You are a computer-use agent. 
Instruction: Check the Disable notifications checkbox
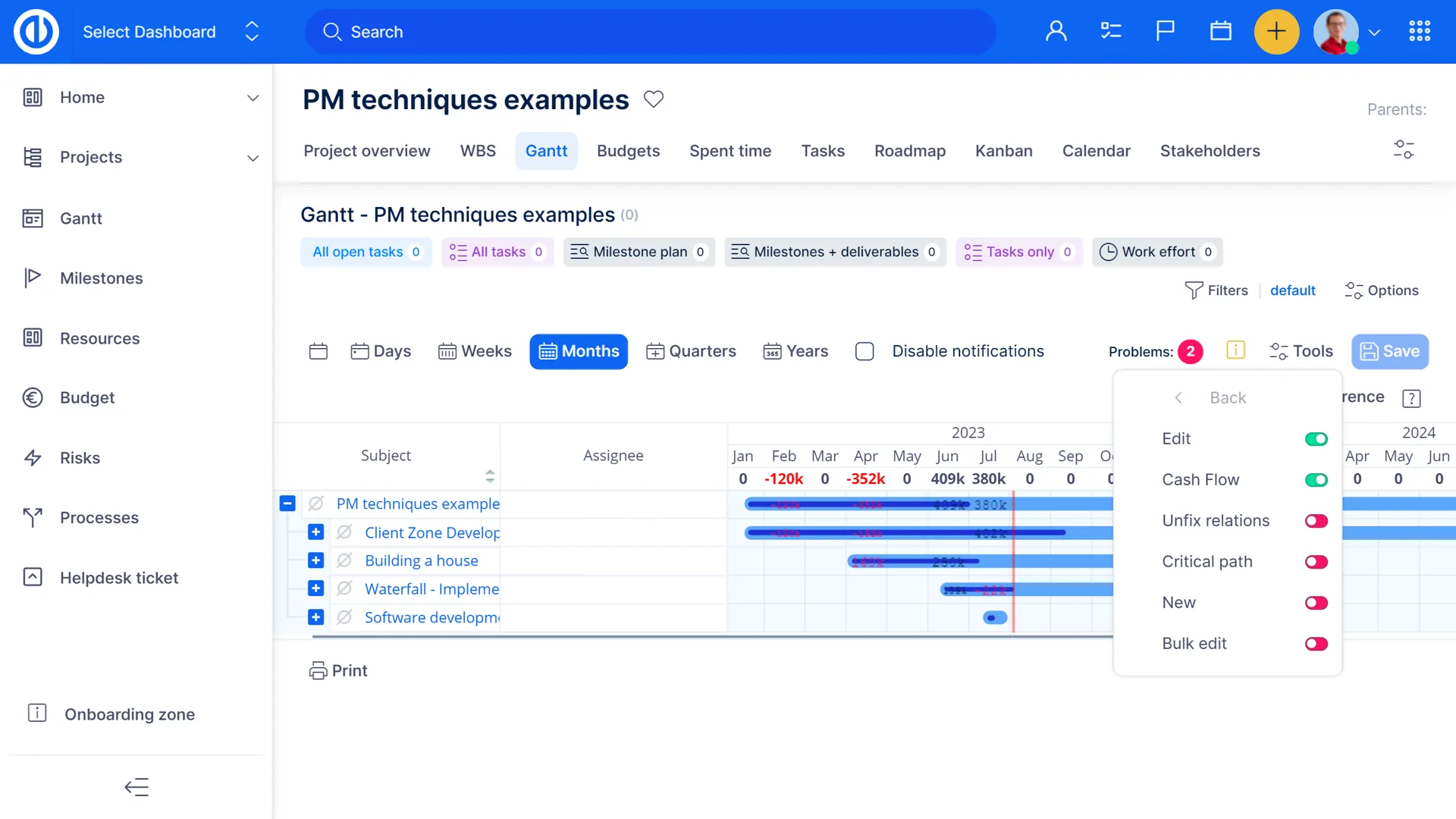[x=864, y=351]
